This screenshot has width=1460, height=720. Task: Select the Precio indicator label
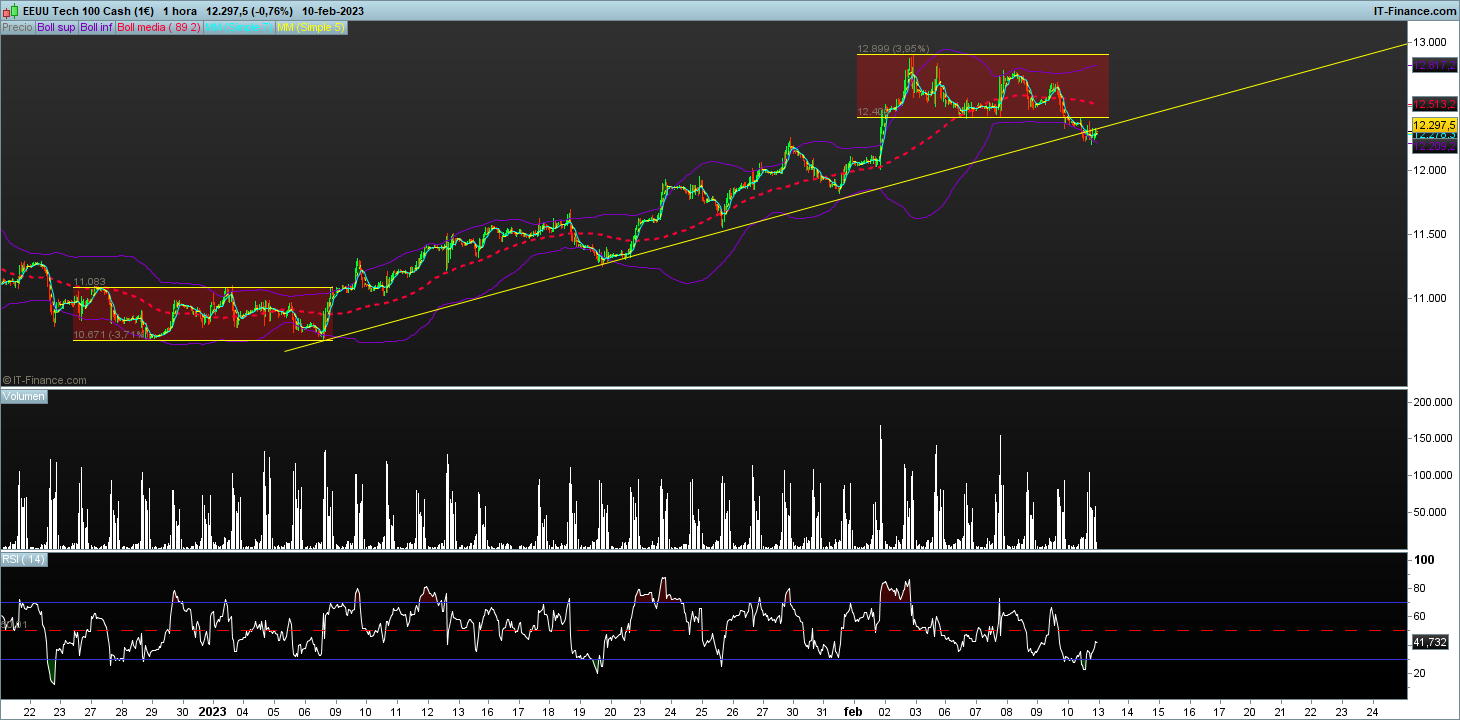17,27
